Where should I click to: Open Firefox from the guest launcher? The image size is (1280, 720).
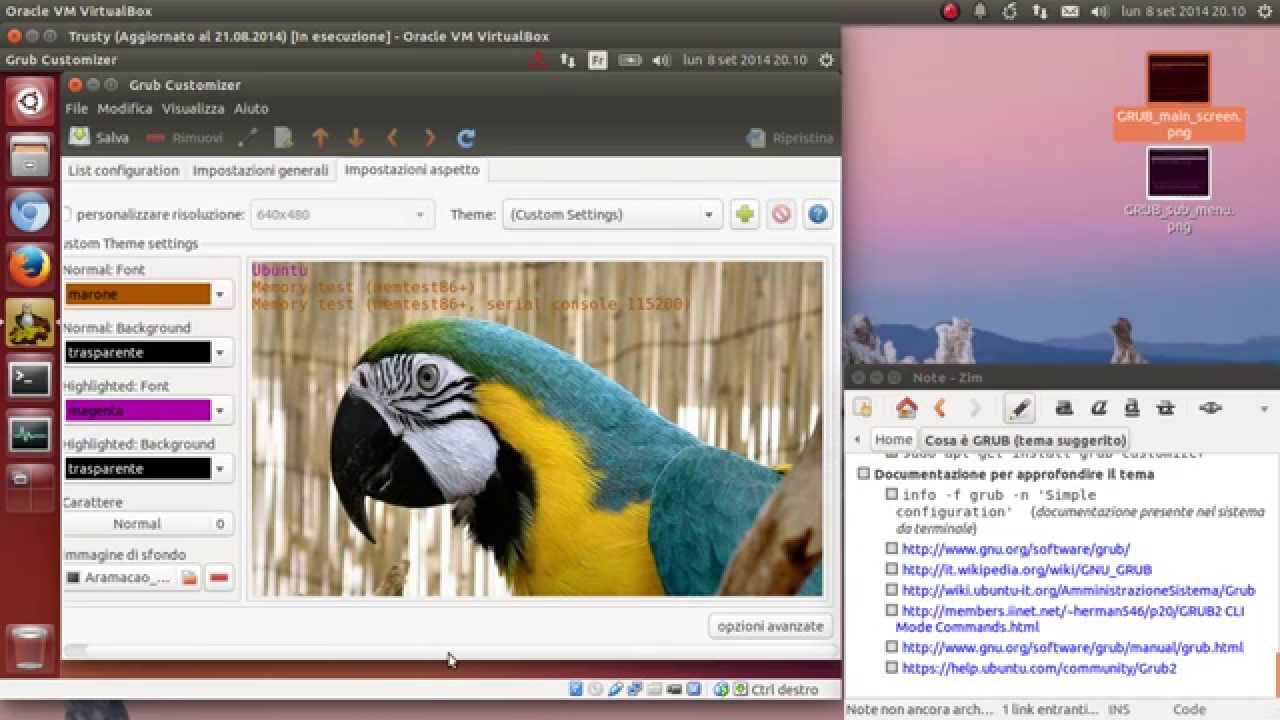coord(30,268)
